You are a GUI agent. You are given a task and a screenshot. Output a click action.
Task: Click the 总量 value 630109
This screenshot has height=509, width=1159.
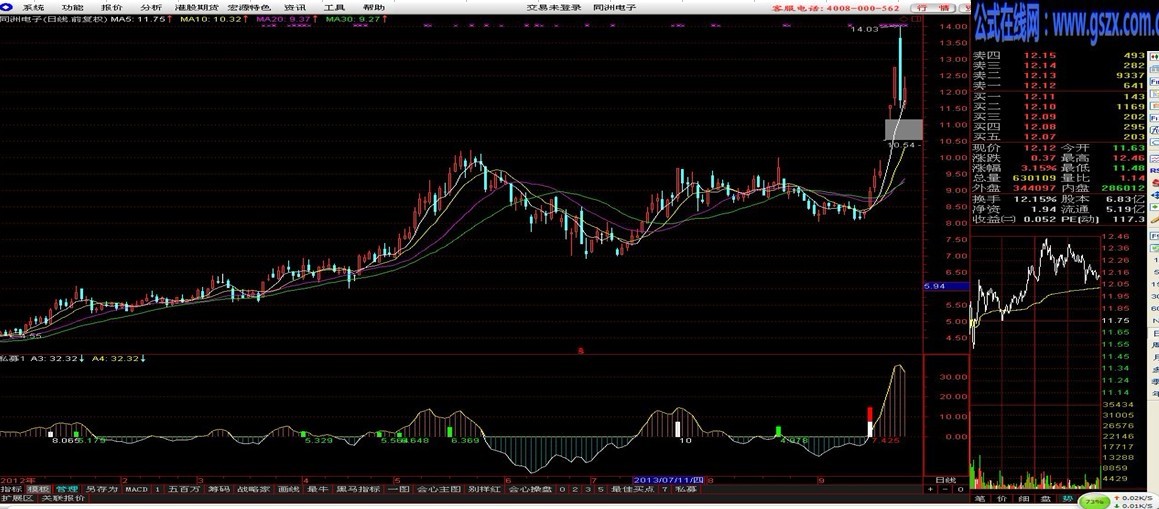1034,178
